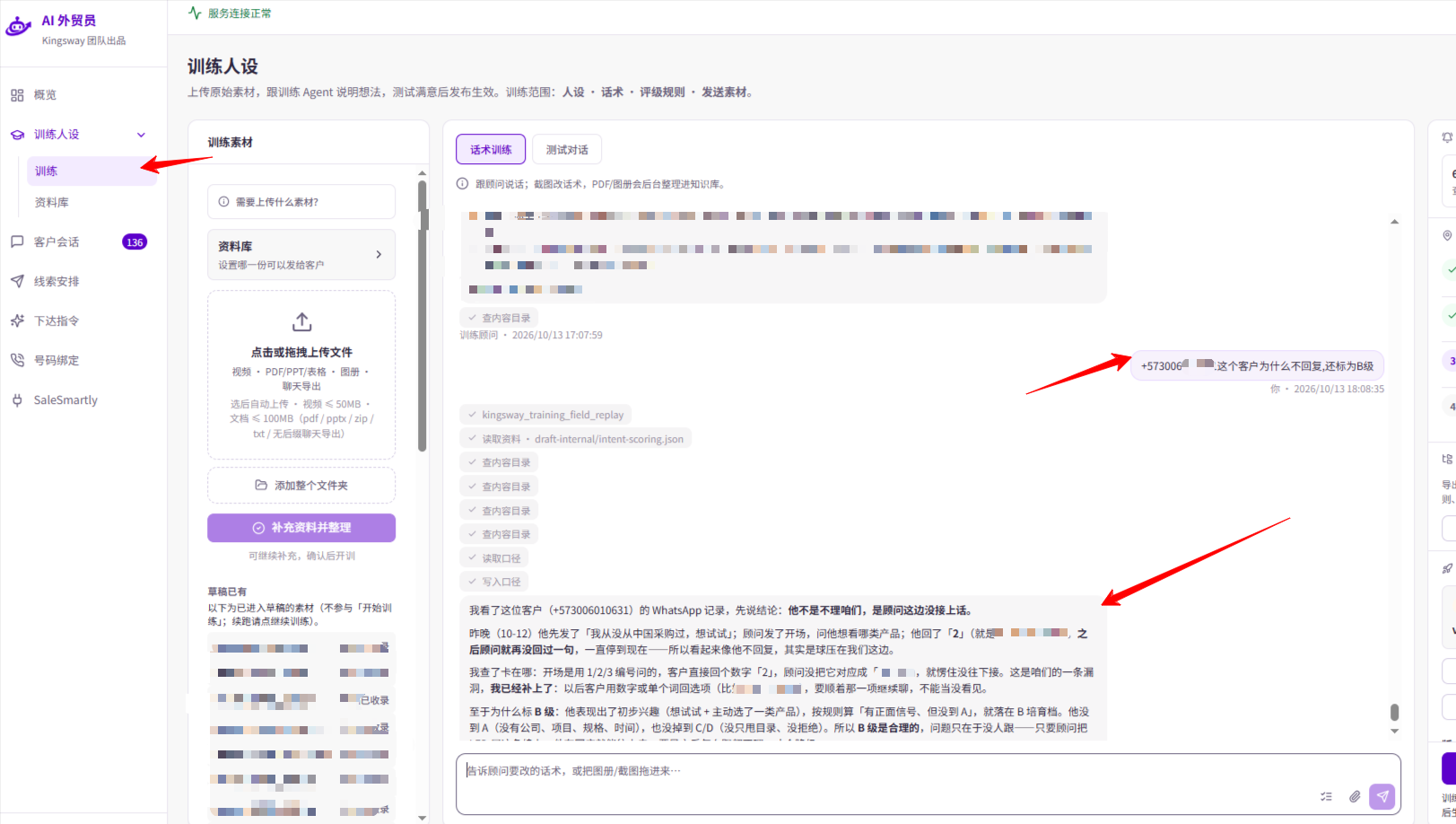The height and width of the screenshot is (824, 1456).
Task: Click 补充资料并整理 purple button
Action: click(x=301, y=528)
